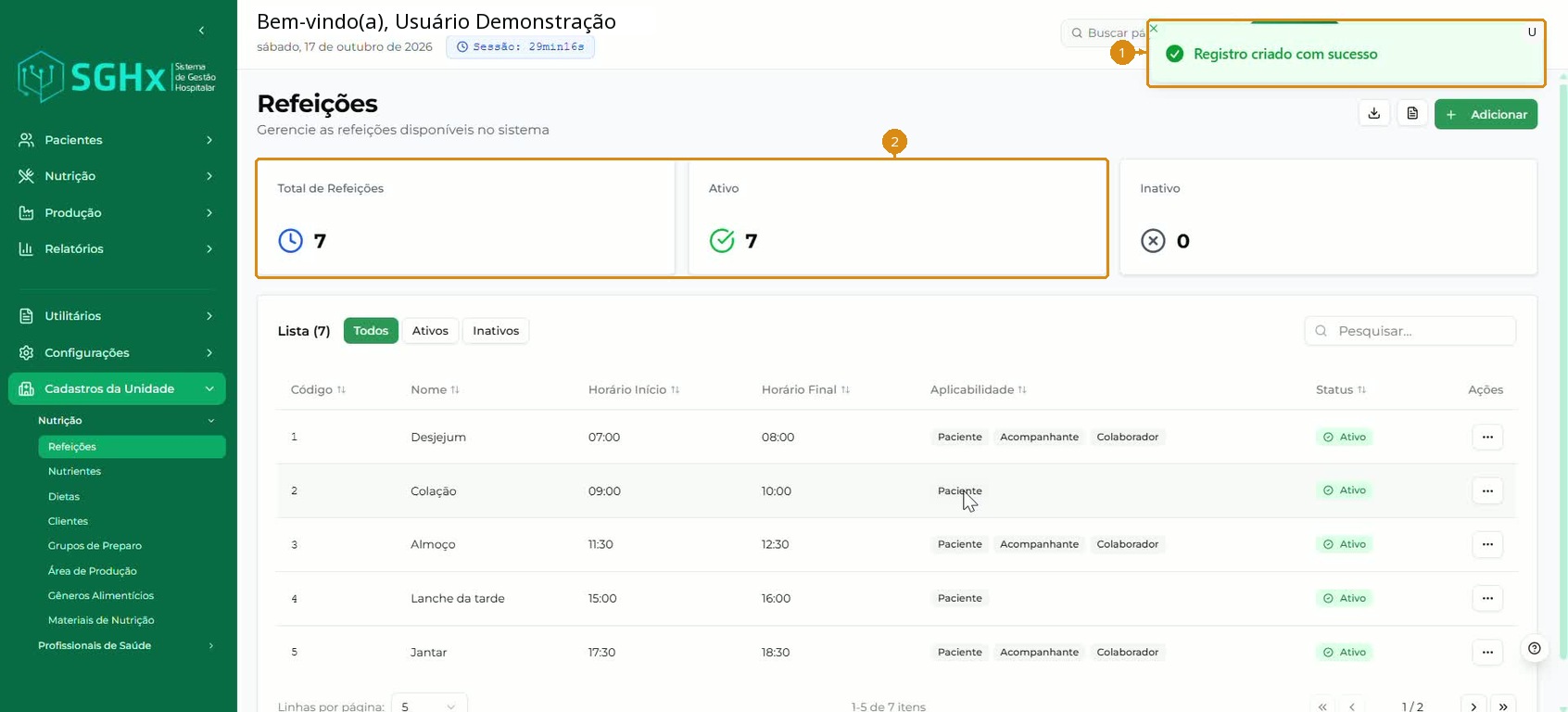Image resolution: width=1568 pixels, height=712 pixels.
Task: Select the Ativos filter tab
Action: 430,331
